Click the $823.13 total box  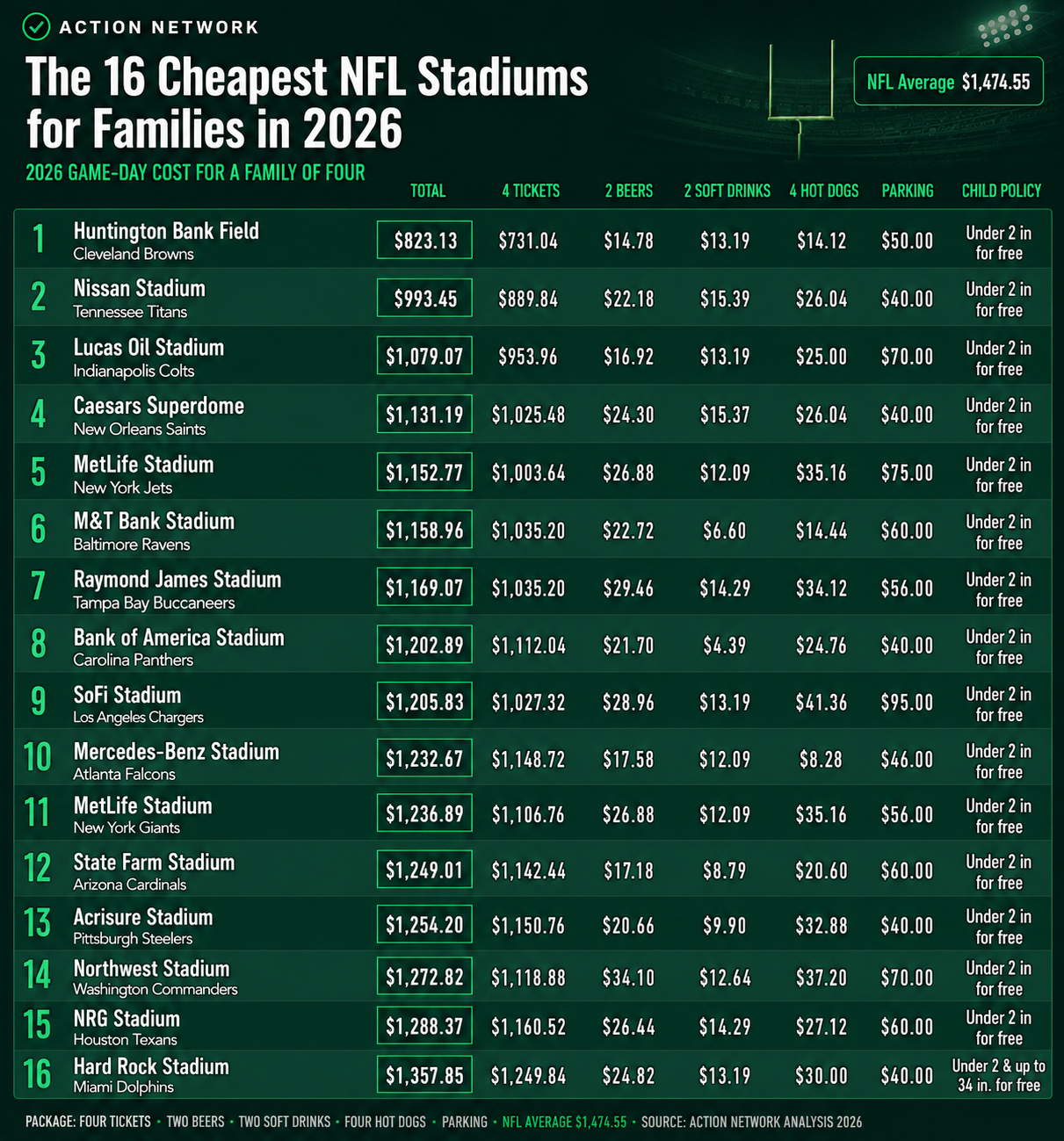(424, 241)
